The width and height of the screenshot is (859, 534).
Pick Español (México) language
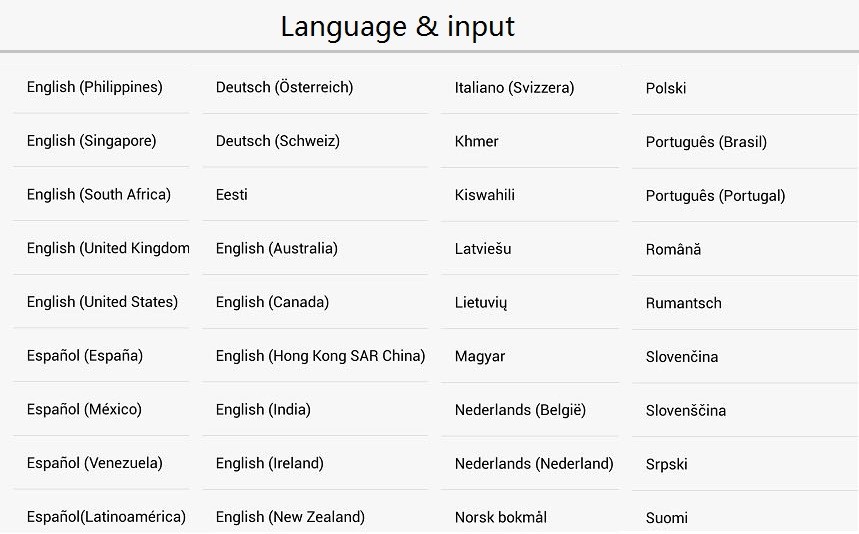point(85,410)
